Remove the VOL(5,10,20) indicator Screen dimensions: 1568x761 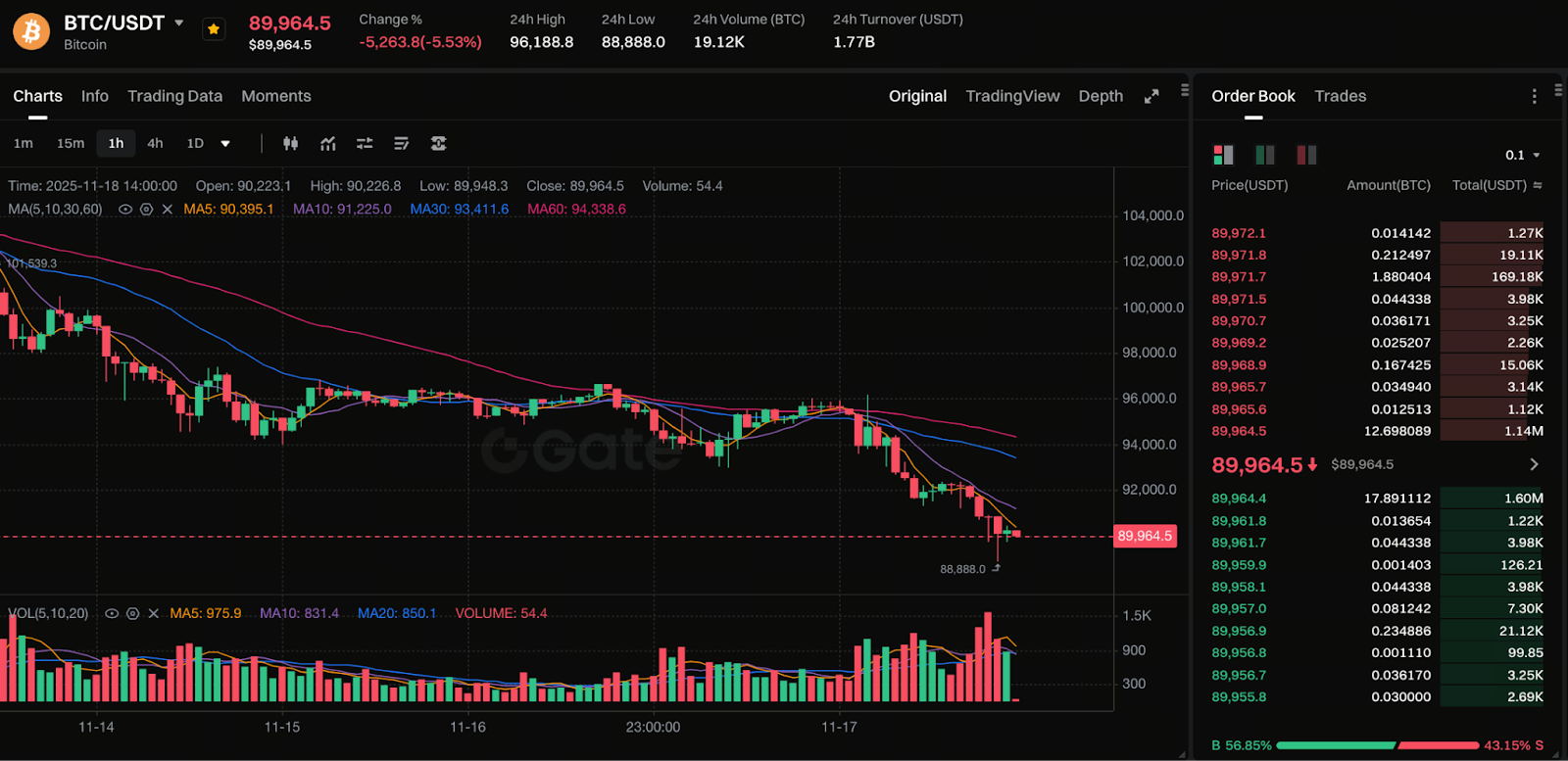[154, 613]
